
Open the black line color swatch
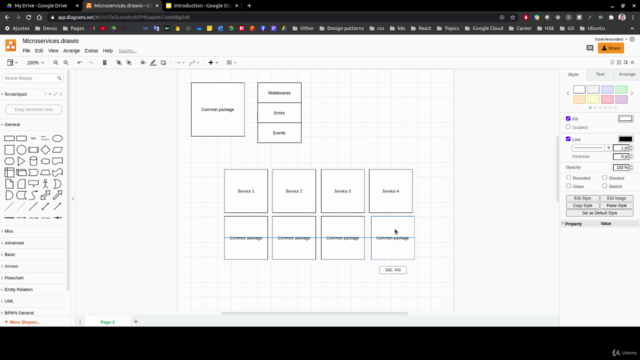tap(625, 139)
